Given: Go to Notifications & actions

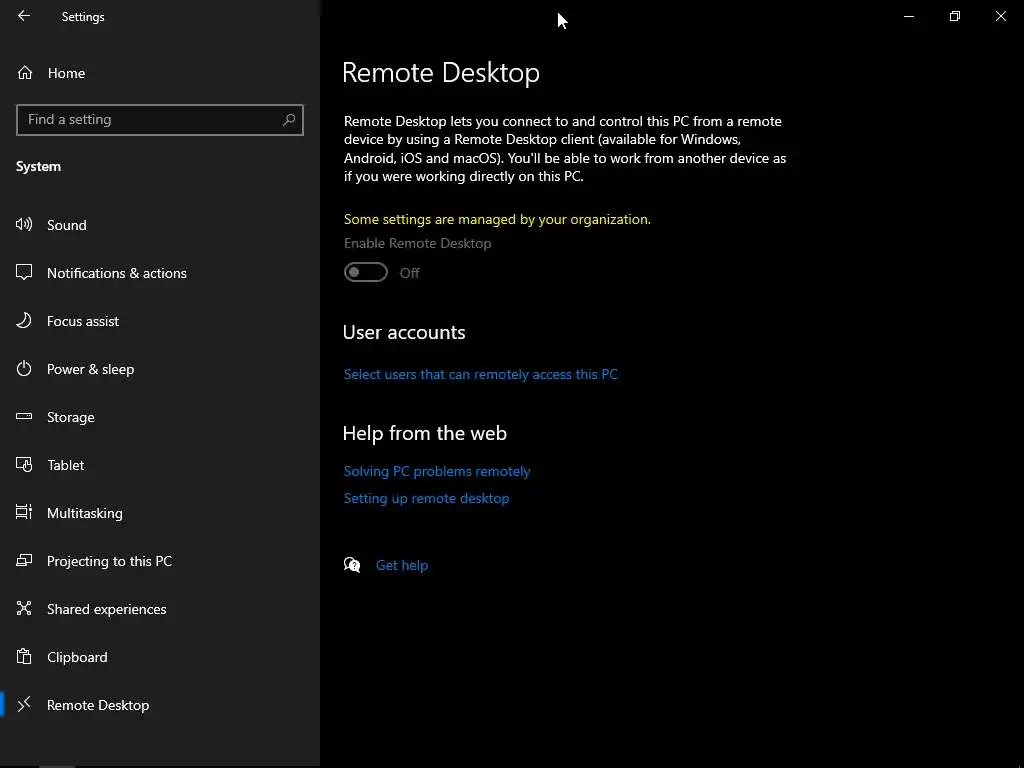Looking at the screenshot, I should 160,273.
